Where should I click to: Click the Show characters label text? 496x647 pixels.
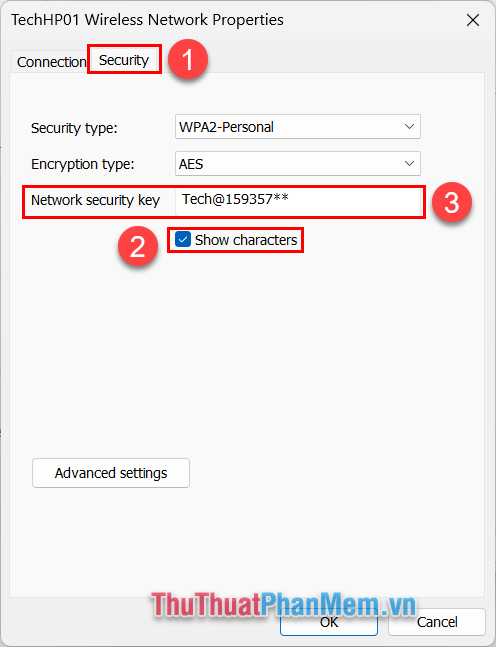tap(246, 240)
